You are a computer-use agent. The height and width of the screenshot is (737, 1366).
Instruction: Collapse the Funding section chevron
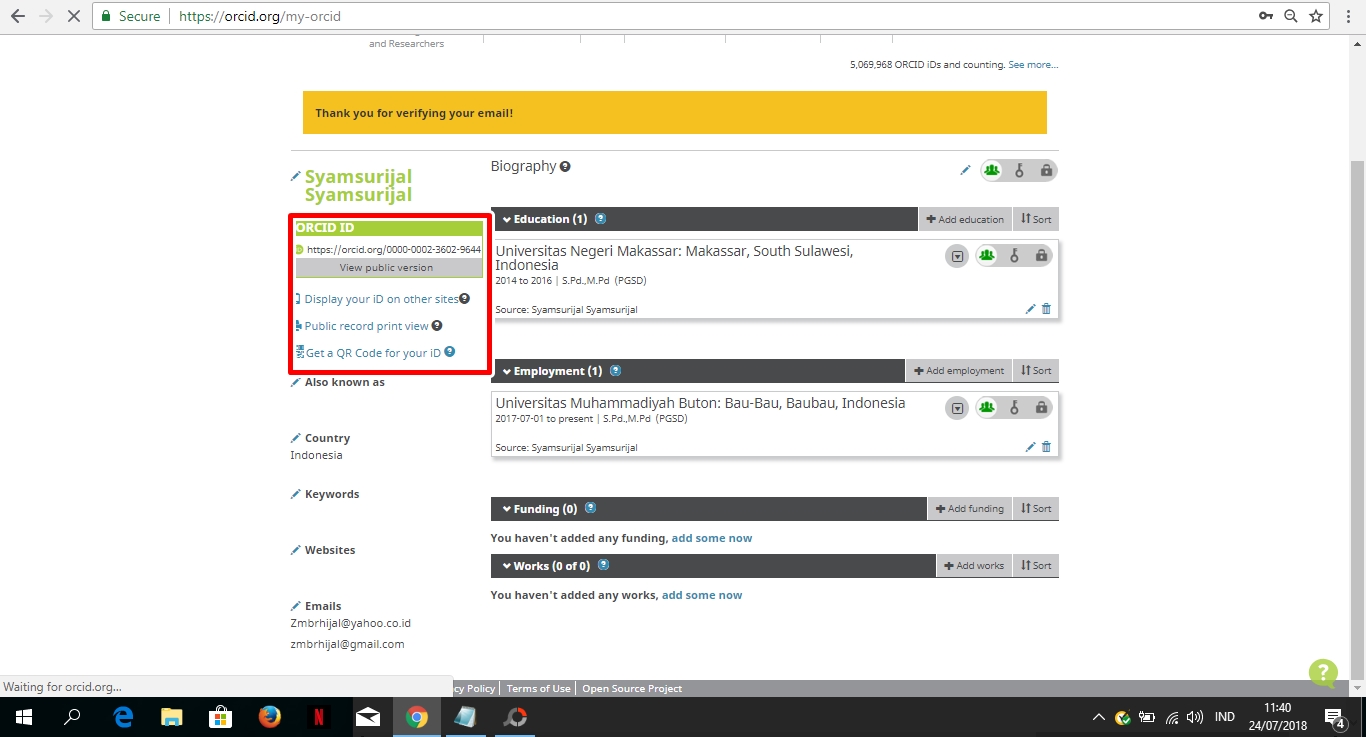pyautogui.click(x=506, y=508)
